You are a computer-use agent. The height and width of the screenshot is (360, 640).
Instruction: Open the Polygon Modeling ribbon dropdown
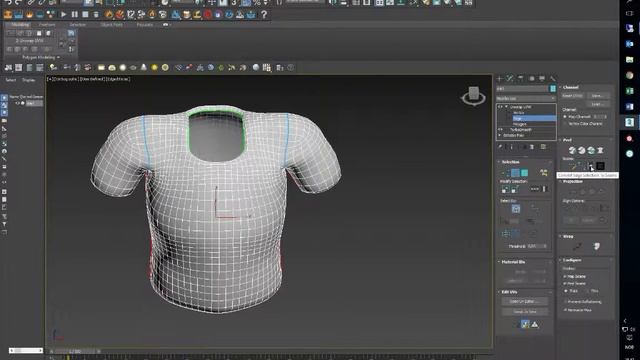pos(41,58)
